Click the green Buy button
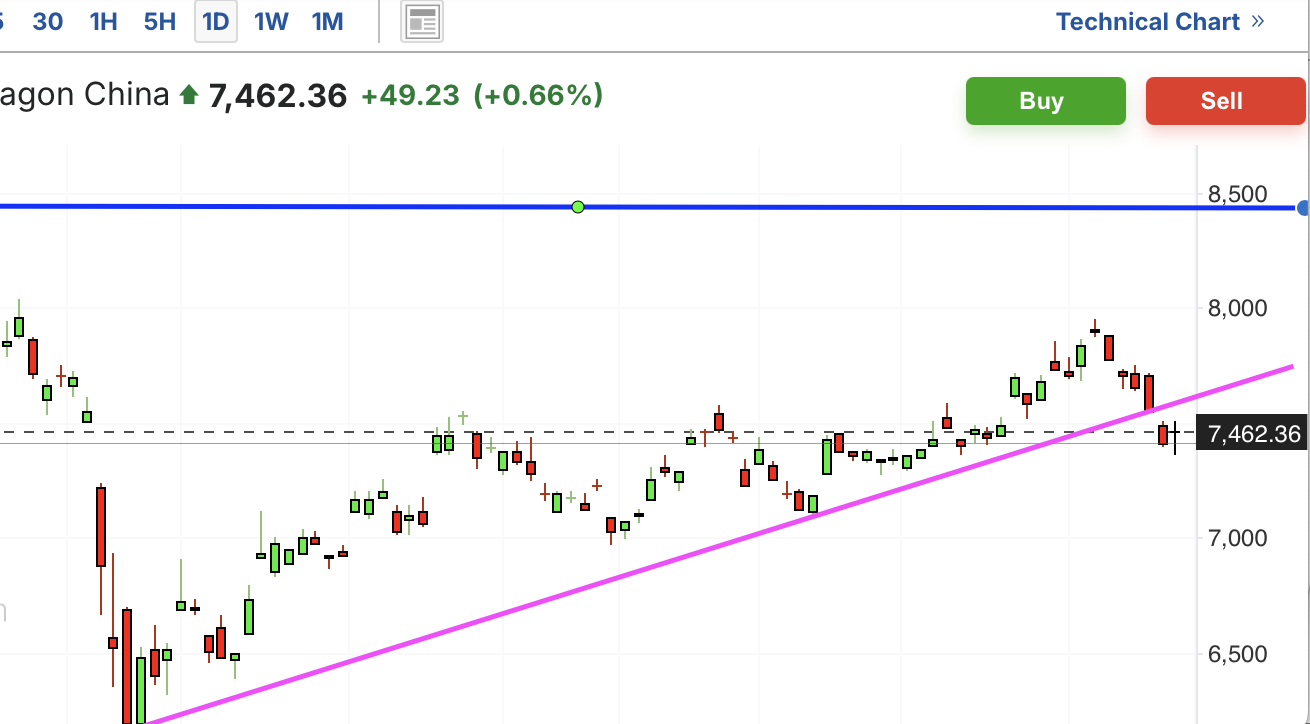Screen dimensions: 1310x724 pos(1046,101)
